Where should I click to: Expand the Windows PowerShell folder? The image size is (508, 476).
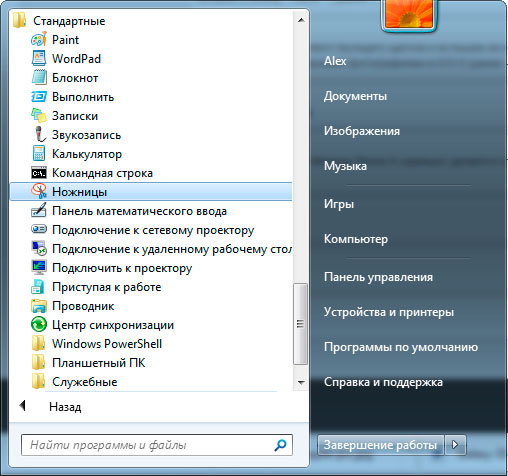[x=107, y=344]
